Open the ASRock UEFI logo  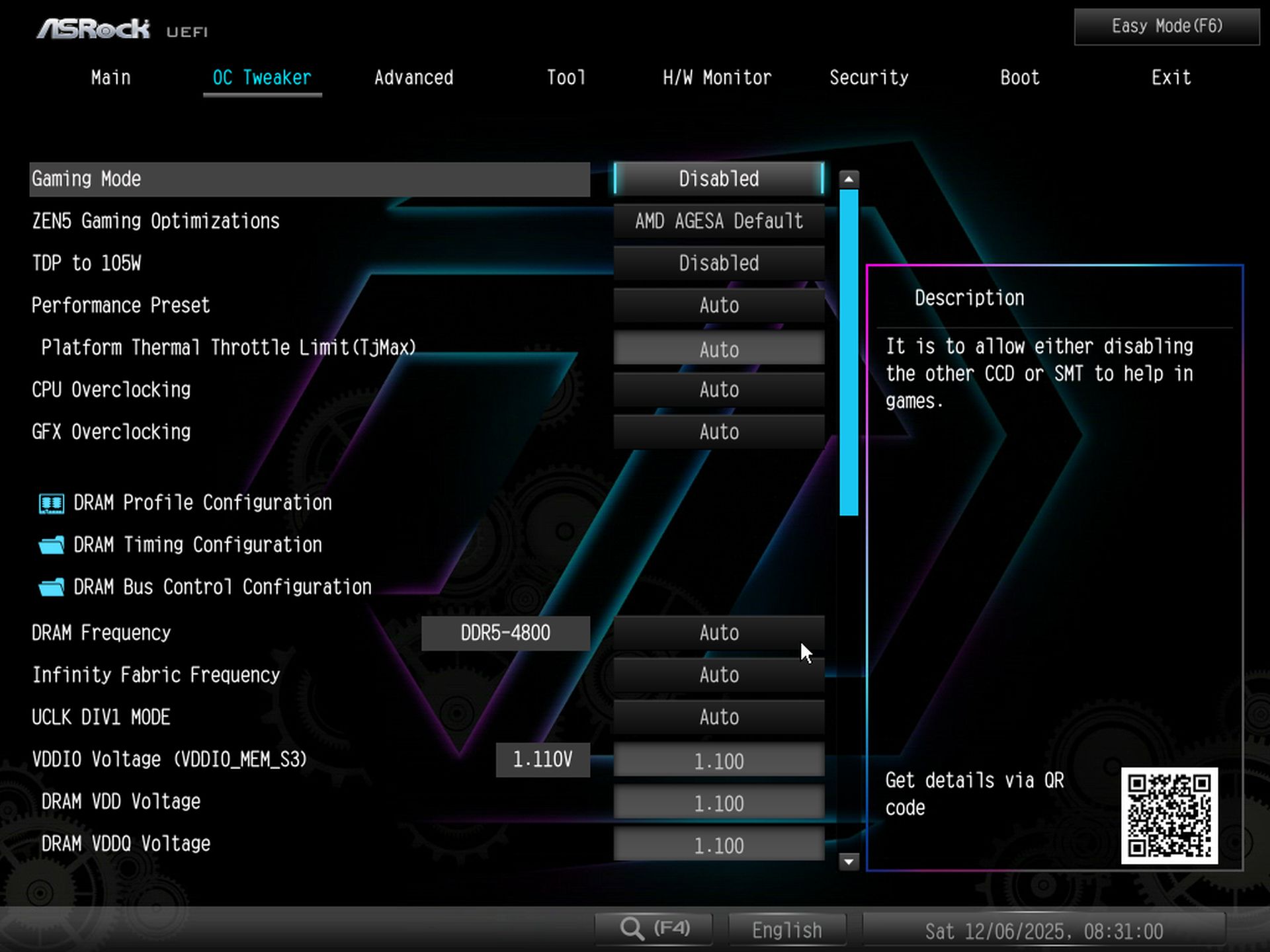(x=93, y=28)
